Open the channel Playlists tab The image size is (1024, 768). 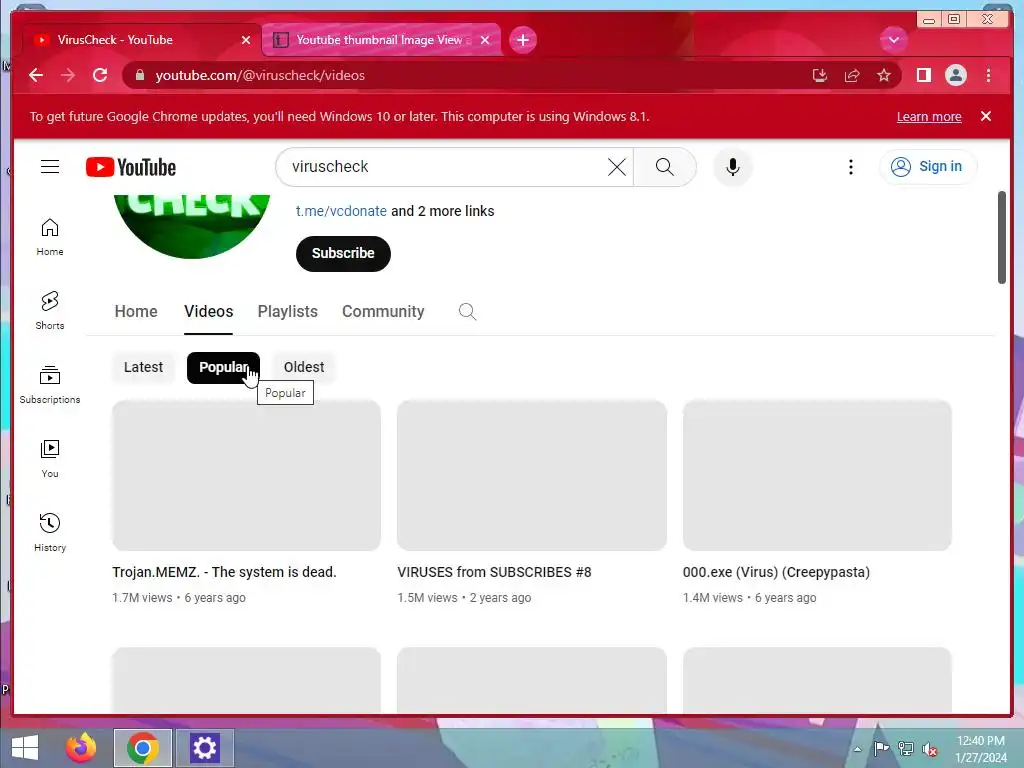[x=287, y=312]
